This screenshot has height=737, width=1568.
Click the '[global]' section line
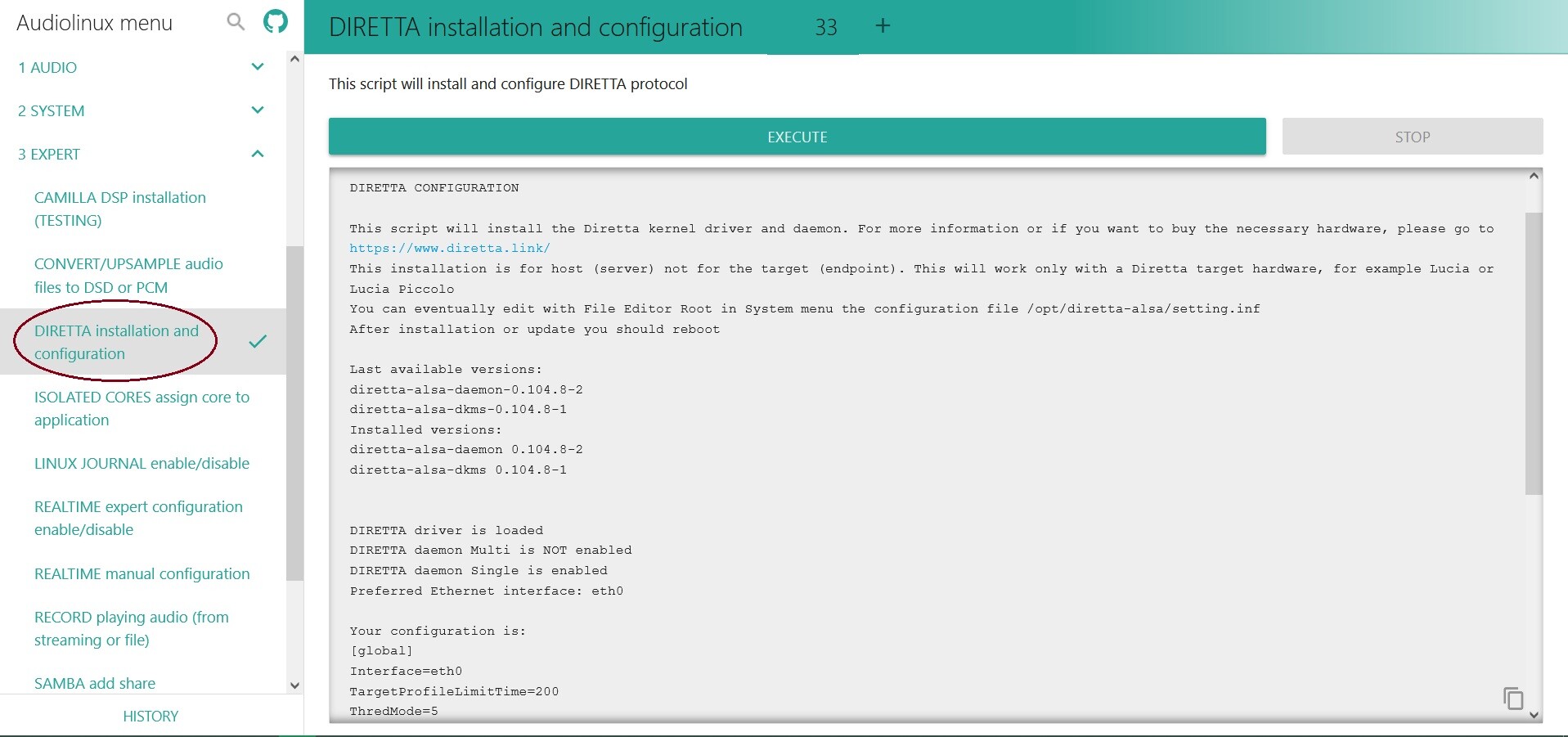(381, 650)
